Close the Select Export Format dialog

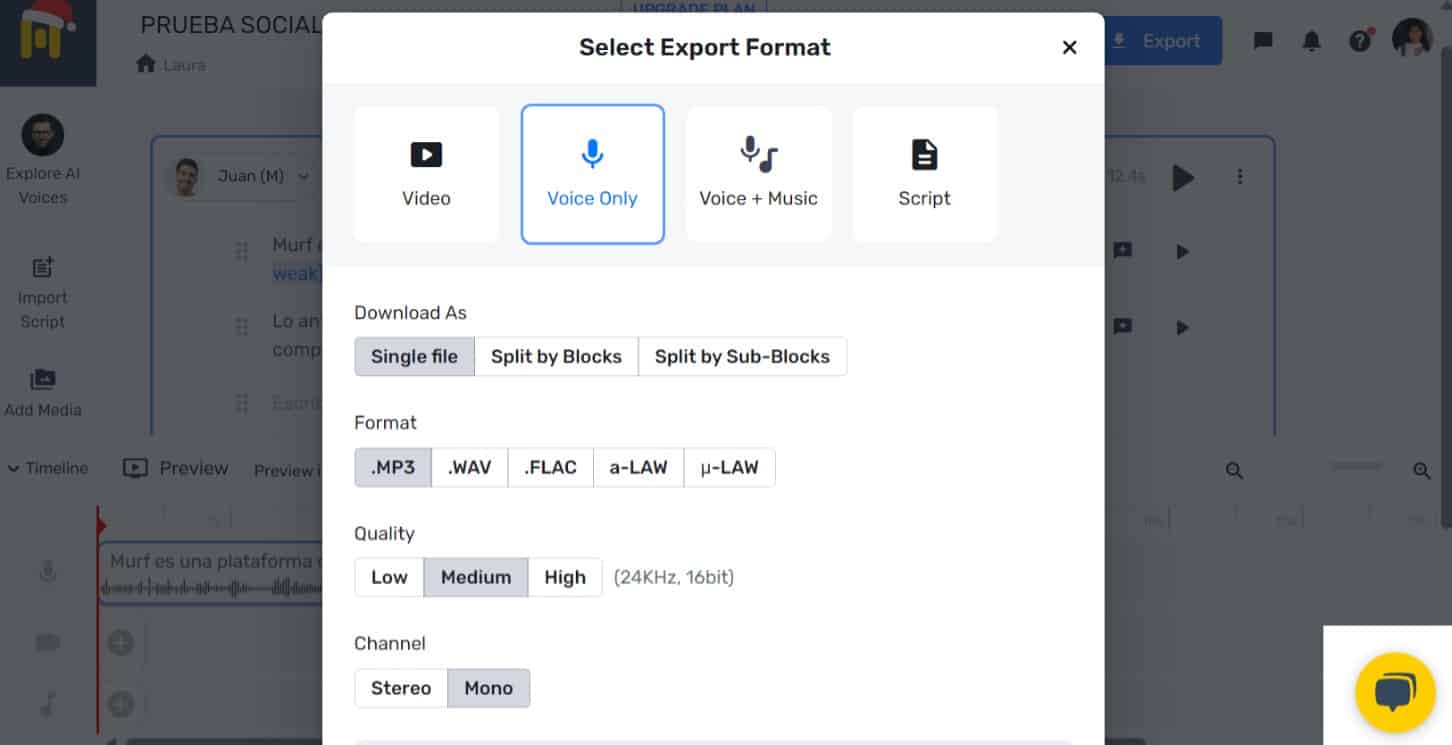(1069, 47)
